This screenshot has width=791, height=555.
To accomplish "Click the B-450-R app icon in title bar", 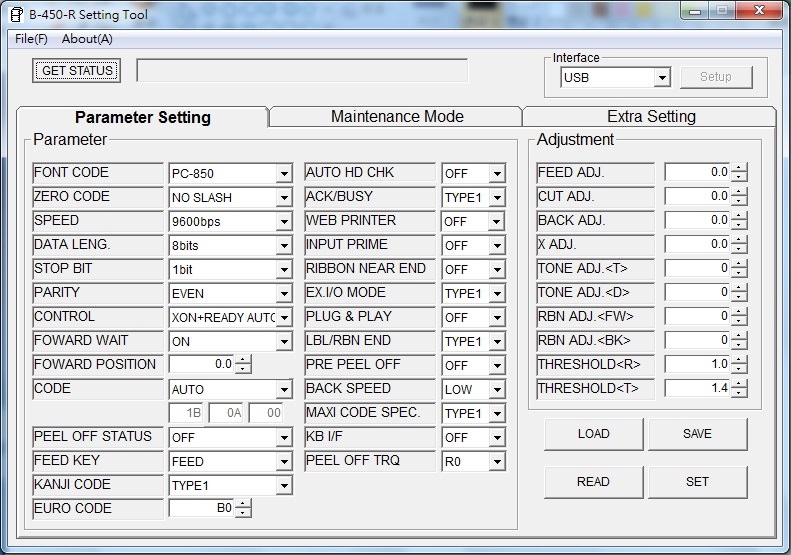I will point(17,13).
